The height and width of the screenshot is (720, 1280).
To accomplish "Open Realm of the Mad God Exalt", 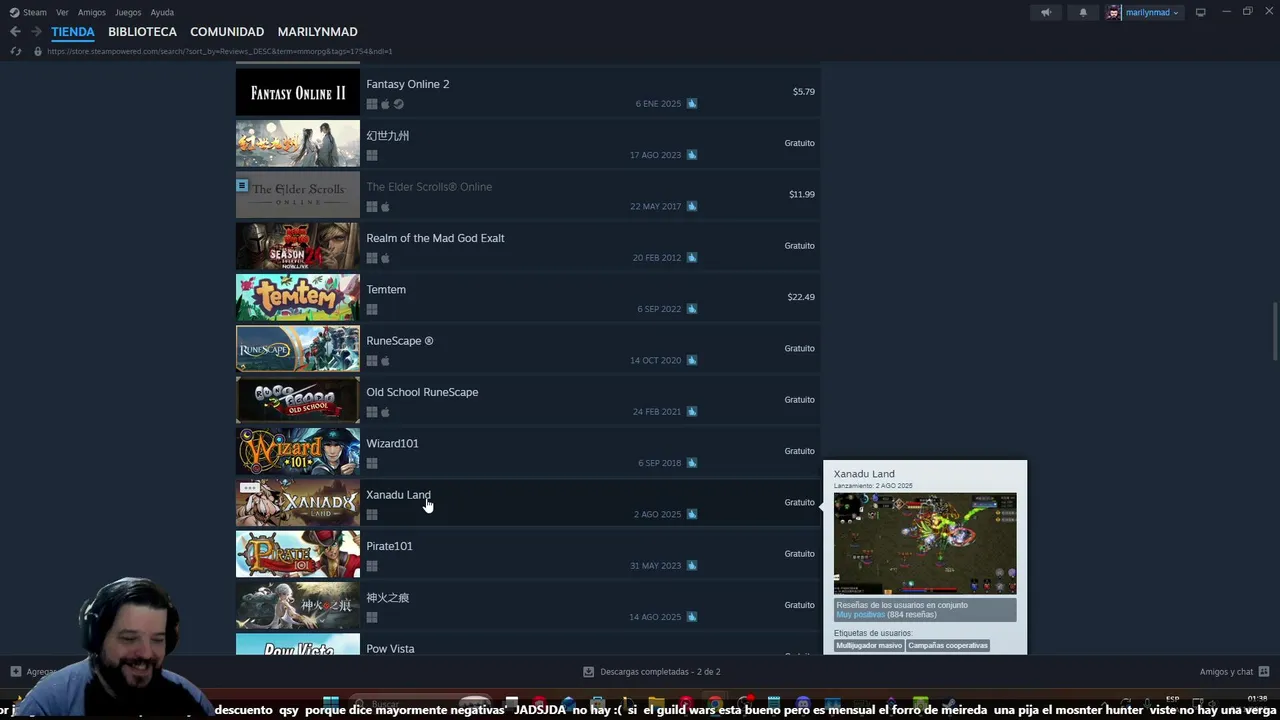I will [528, 246].
